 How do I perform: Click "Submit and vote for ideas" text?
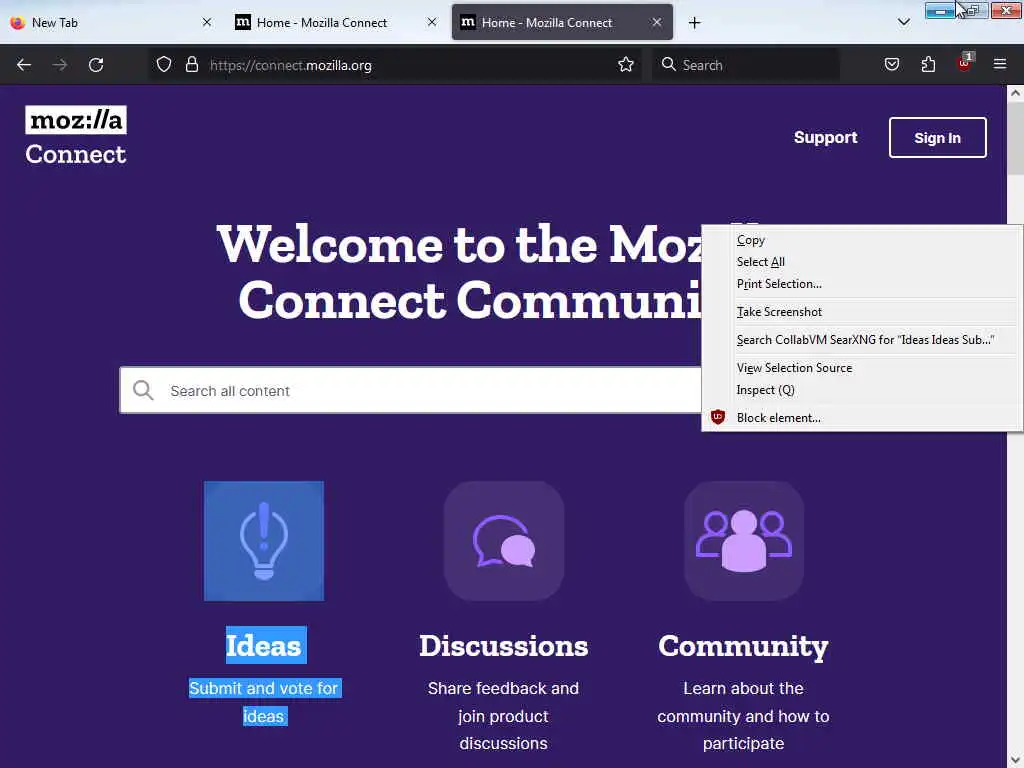pos(264,702)
